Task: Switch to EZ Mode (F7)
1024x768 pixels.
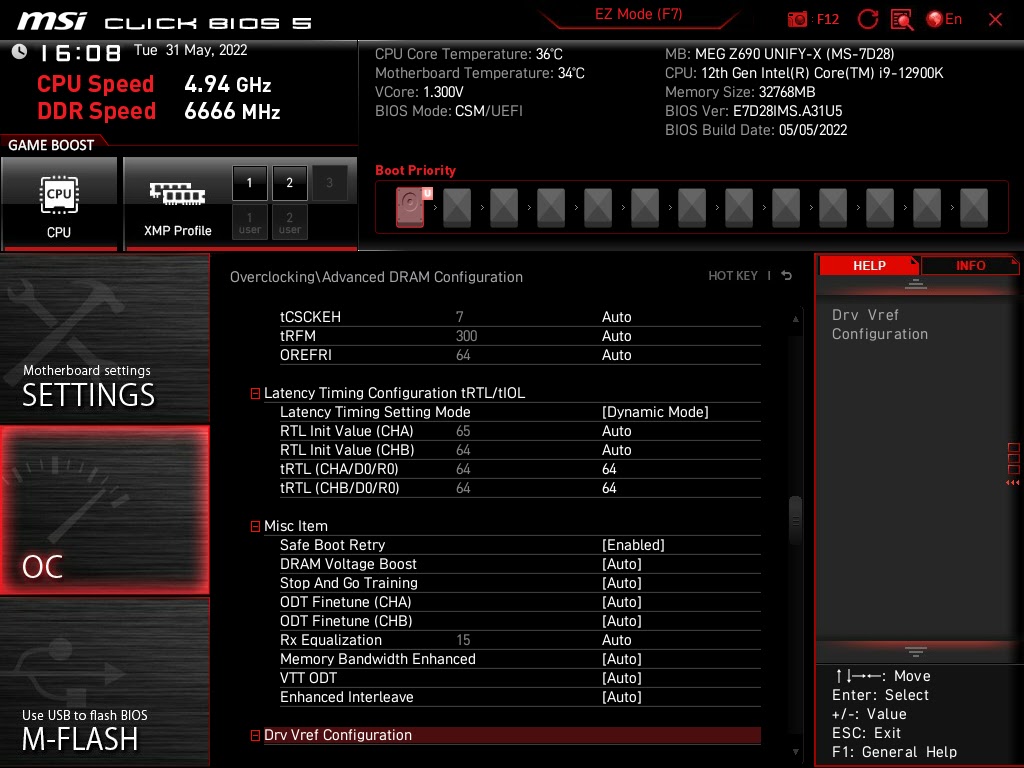Action: pyautogui.click(x=639, y=14)
